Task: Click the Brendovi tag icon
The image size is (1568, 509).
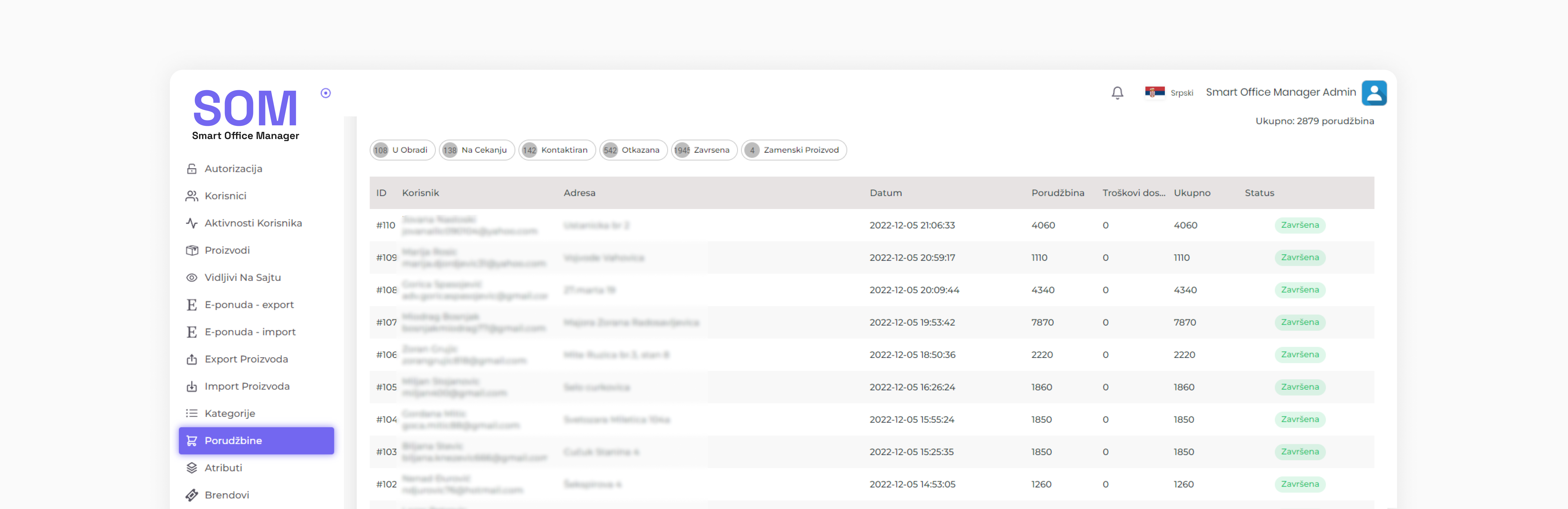Action: (192, 495)
